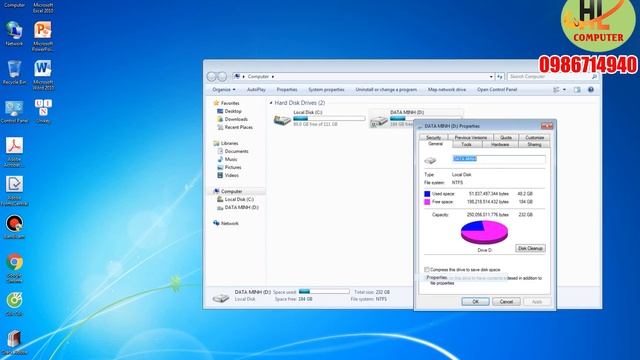
Task: Click the blue Used space color box
Action: pos(427,194)
